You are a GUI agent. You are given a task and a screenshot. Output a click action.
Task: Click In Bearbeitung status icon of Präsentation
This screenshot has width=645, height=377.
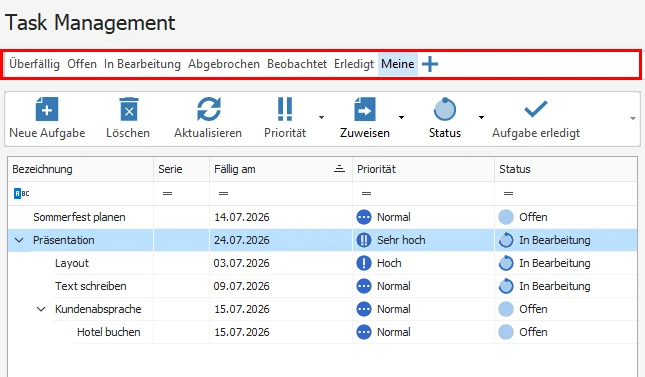coord(506,240)
